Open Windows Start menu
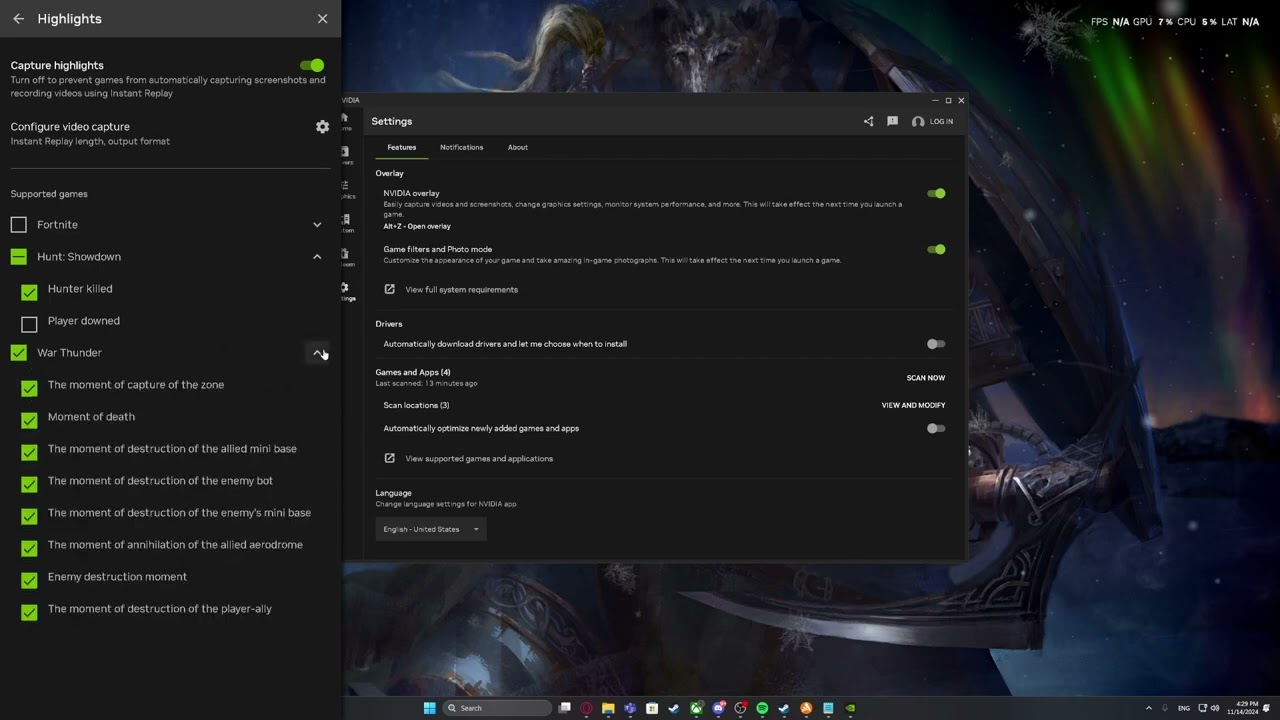The height and width of the screenshot is (720, 1280). (429, 708)
